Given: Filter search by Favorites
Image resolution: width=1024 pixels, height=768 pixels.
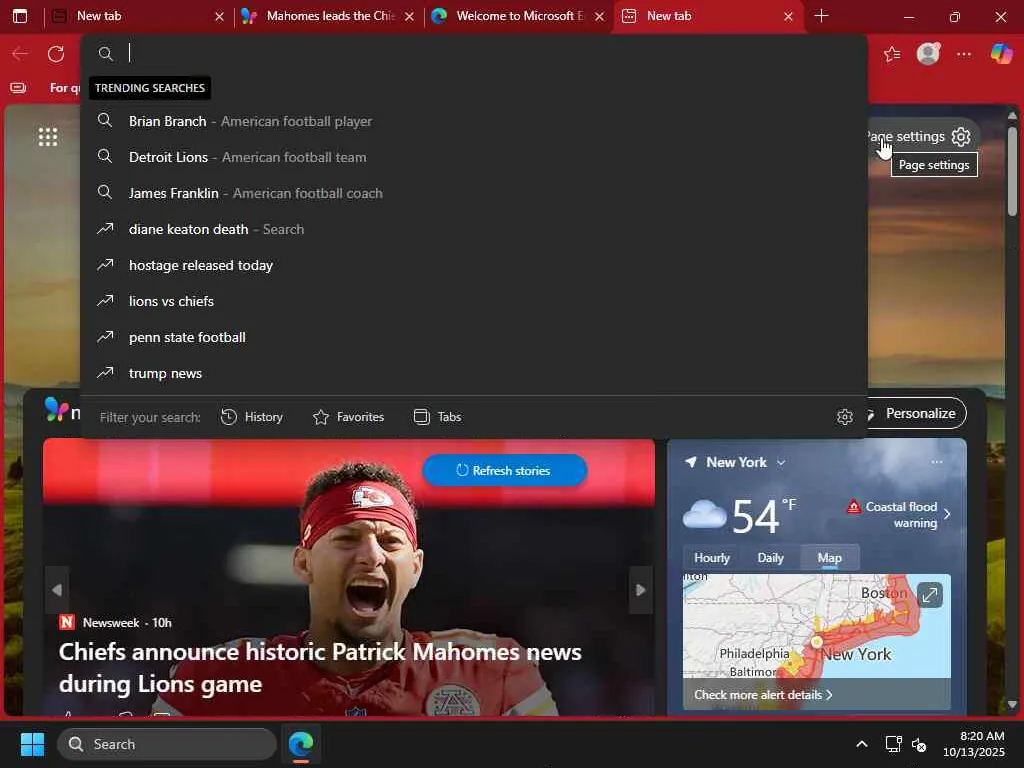Looking at the screenshot, I should coord(348,417).
